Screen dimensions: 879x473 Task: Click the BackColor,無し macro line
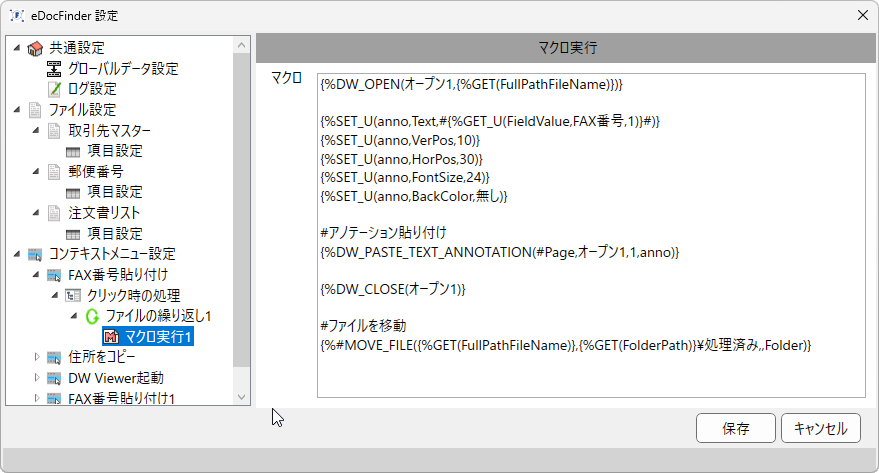pos(414,196)
